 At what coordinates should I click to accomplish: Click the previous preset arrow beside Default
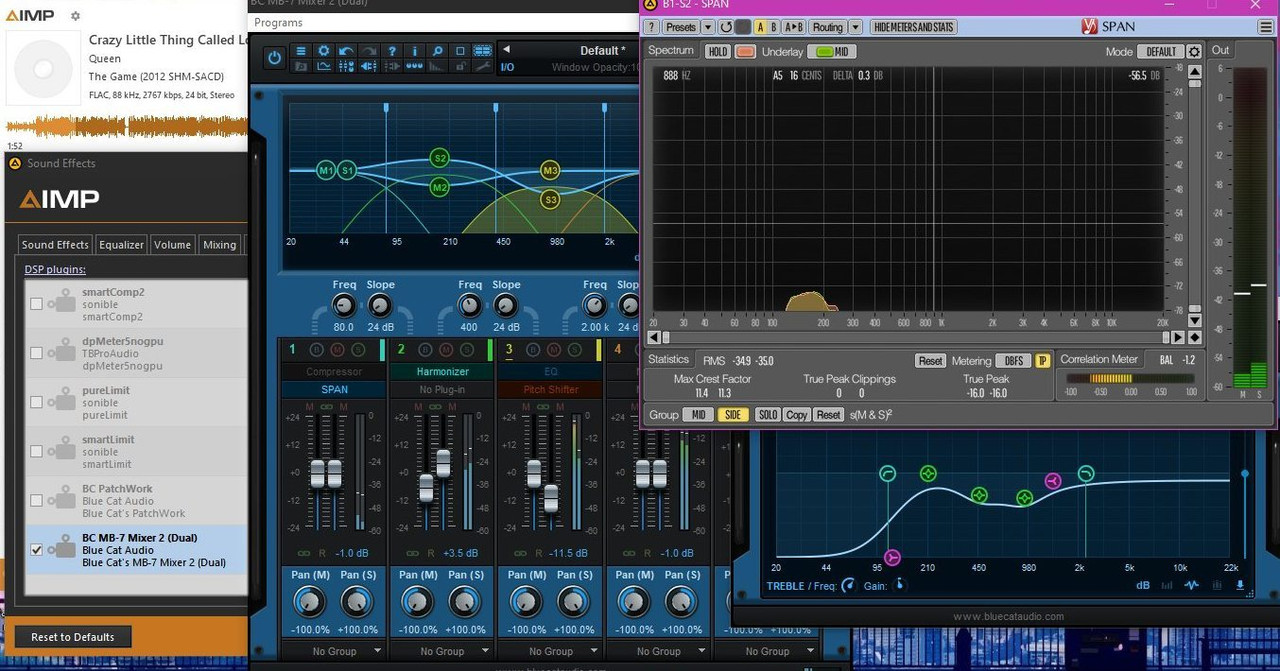point(506,49)
